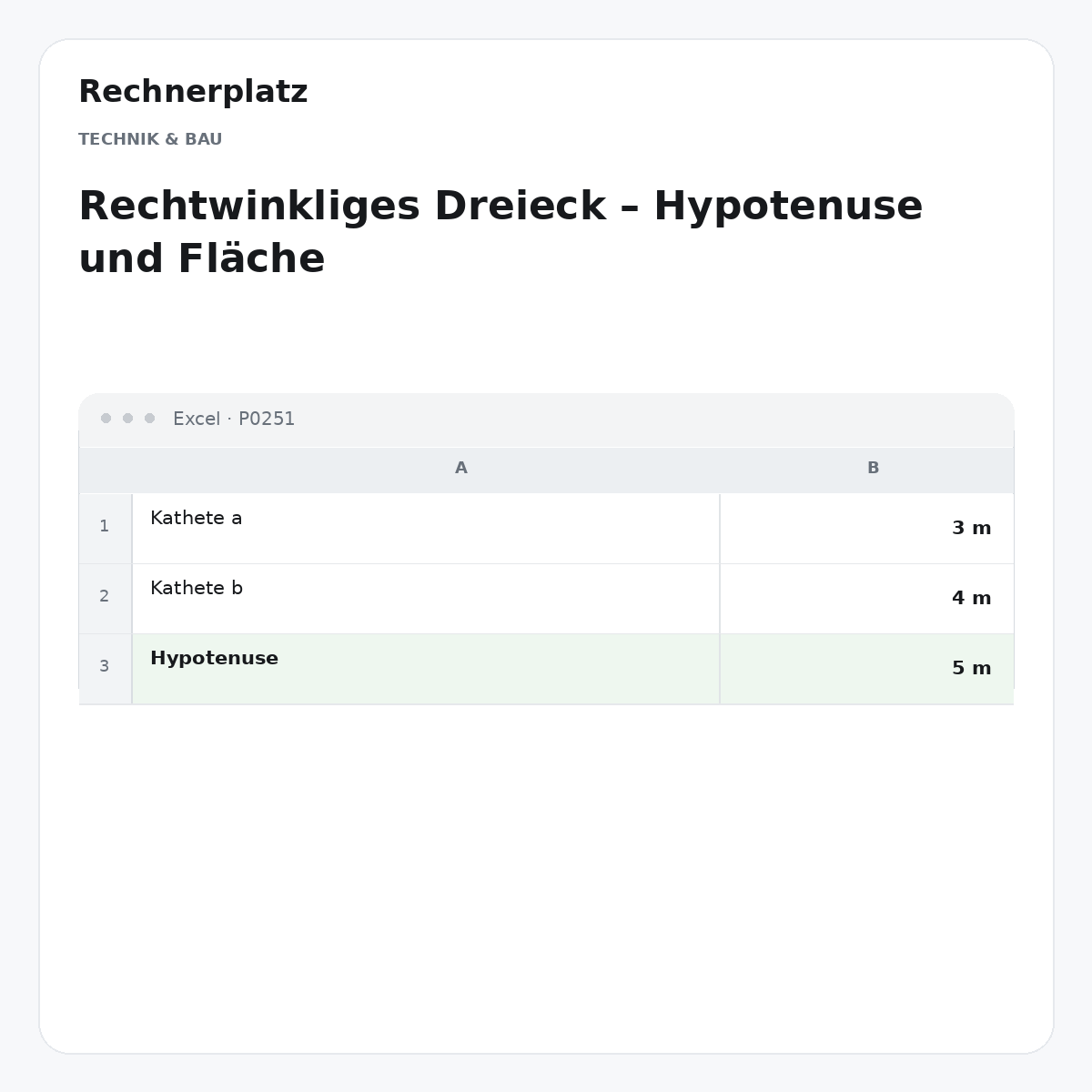Select the value cell 3 m
The image size is (1092, 1092).
click(x=866, y=529)
